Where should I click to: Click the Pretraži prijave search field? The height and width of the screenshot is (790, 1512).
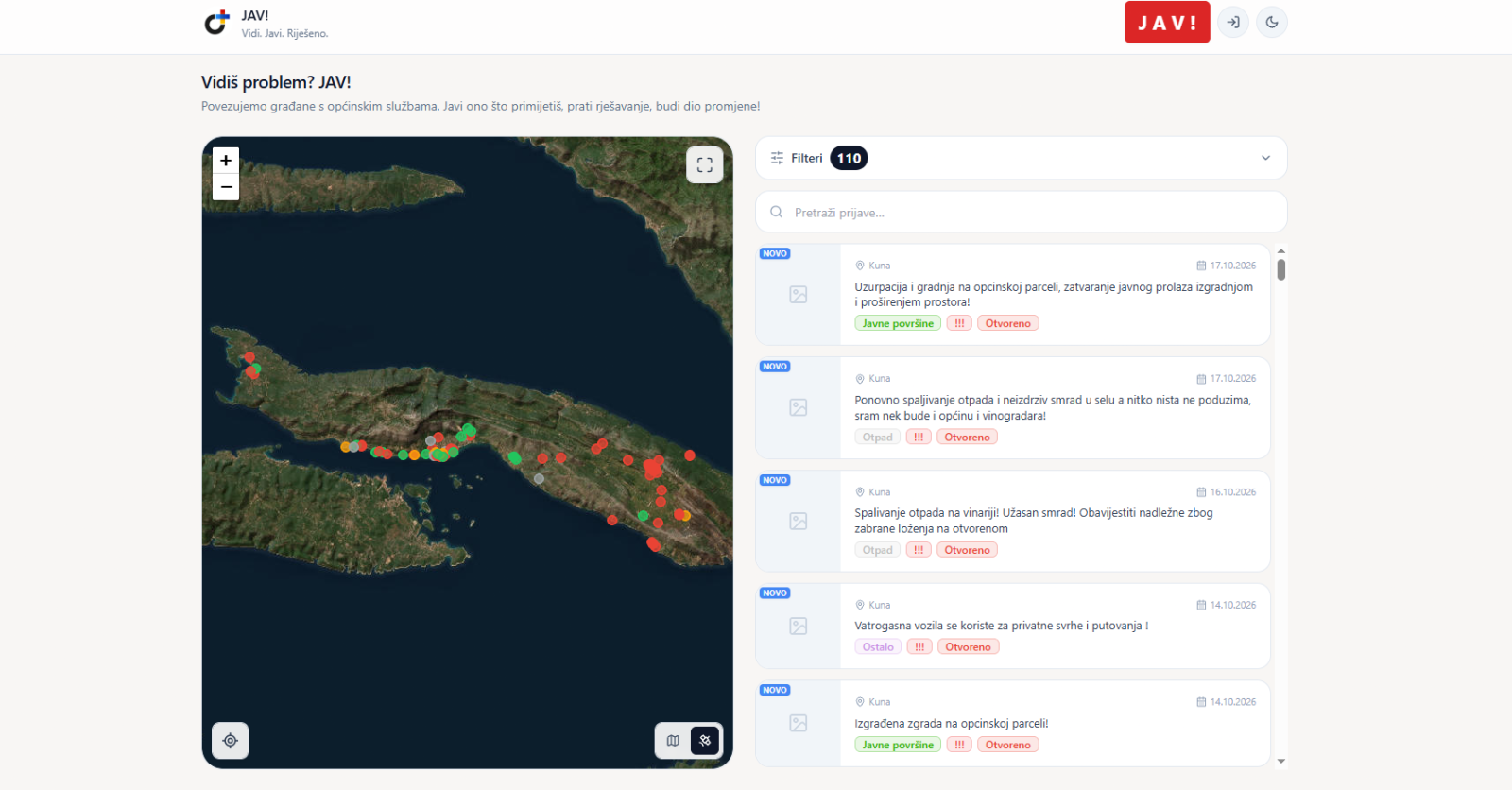(x=1022, y=212)
